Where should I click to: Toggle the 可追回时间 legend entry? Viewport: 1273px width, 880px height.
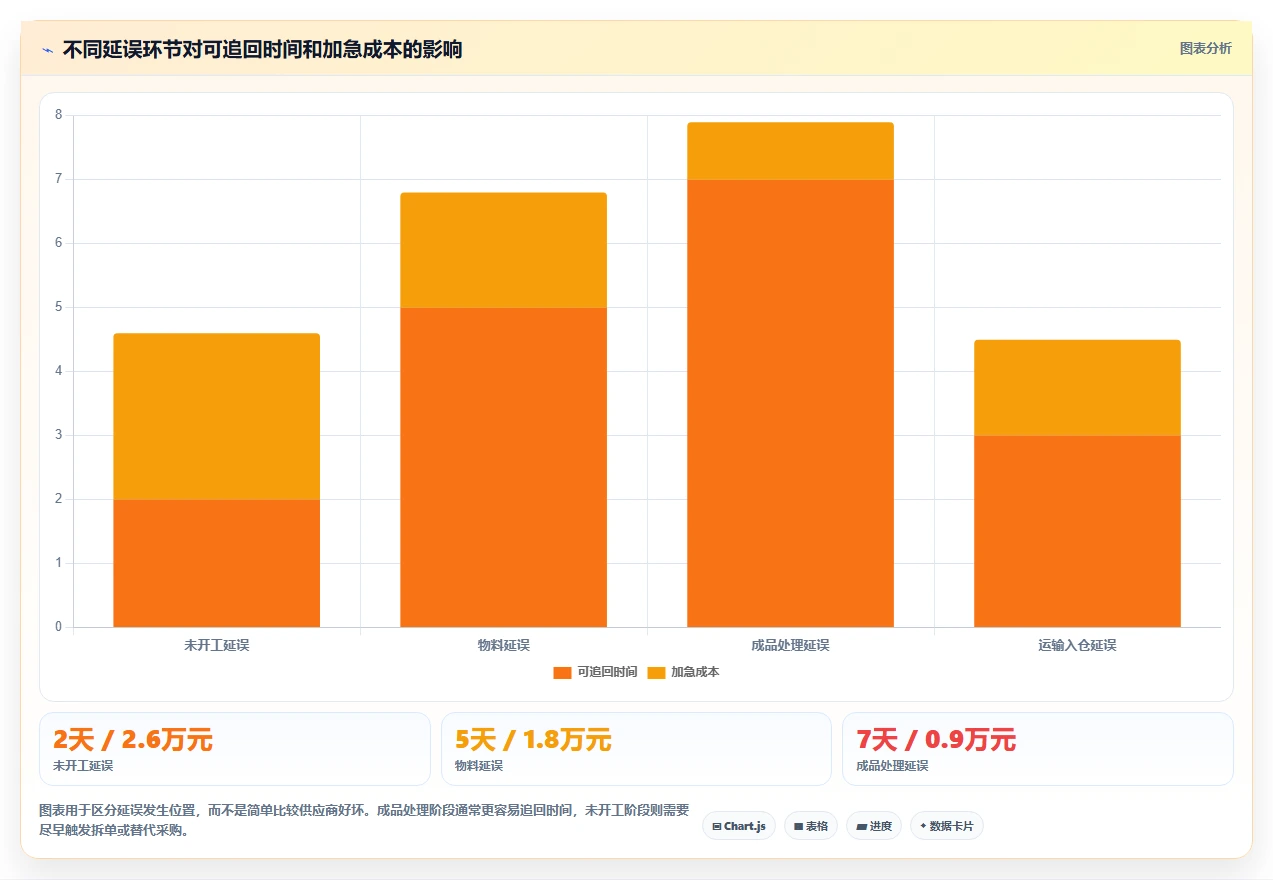[x=595, y=672]
